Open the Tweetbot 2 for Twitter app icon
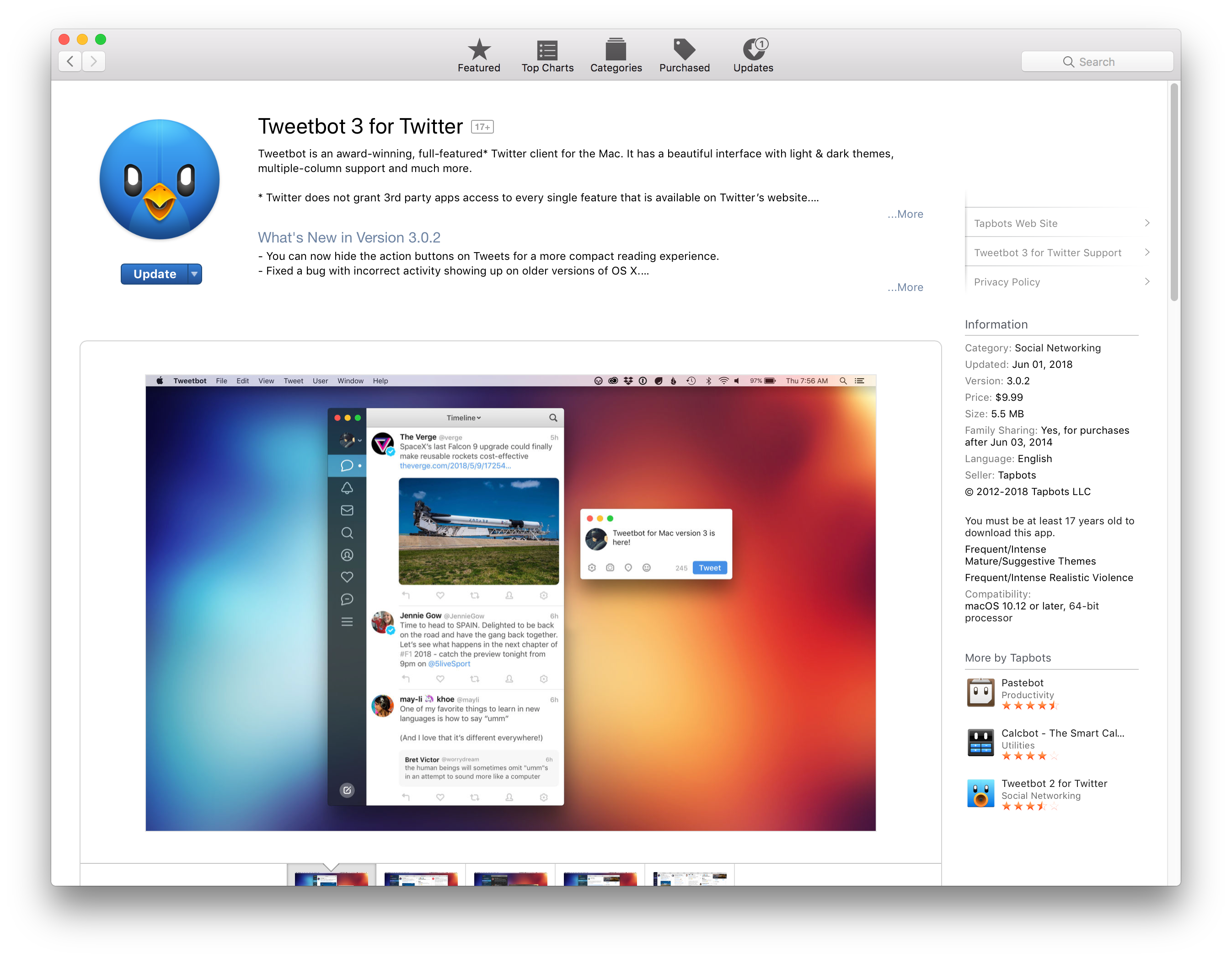Image resolution: width=1232 pixels, height=959 pixels. (x=980, y=793)
